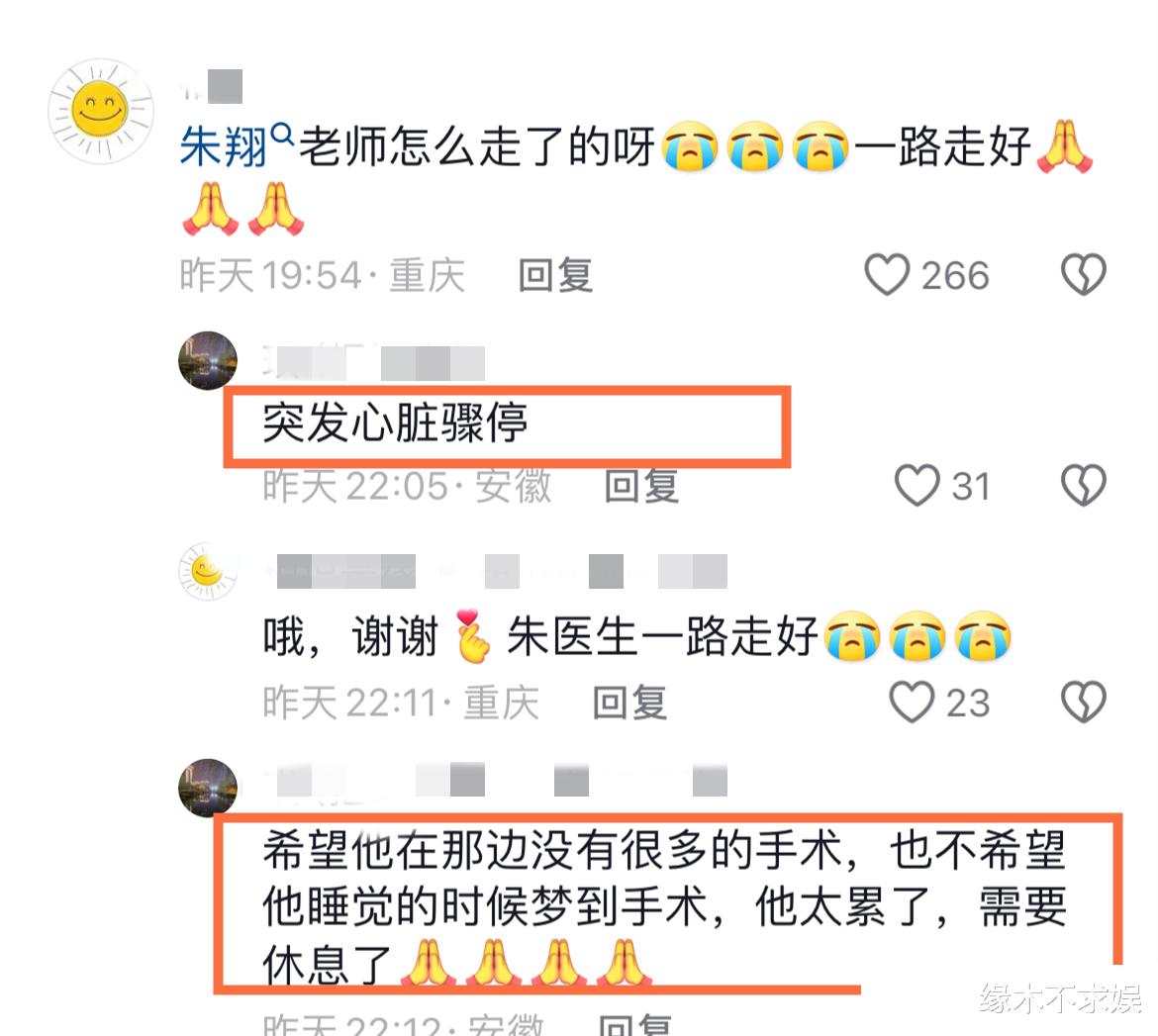Open the night-city avatar above 突发心脏骤停
Image resolution: width=1158 pixels, height=1036 pixels.
tap(208, 360)
